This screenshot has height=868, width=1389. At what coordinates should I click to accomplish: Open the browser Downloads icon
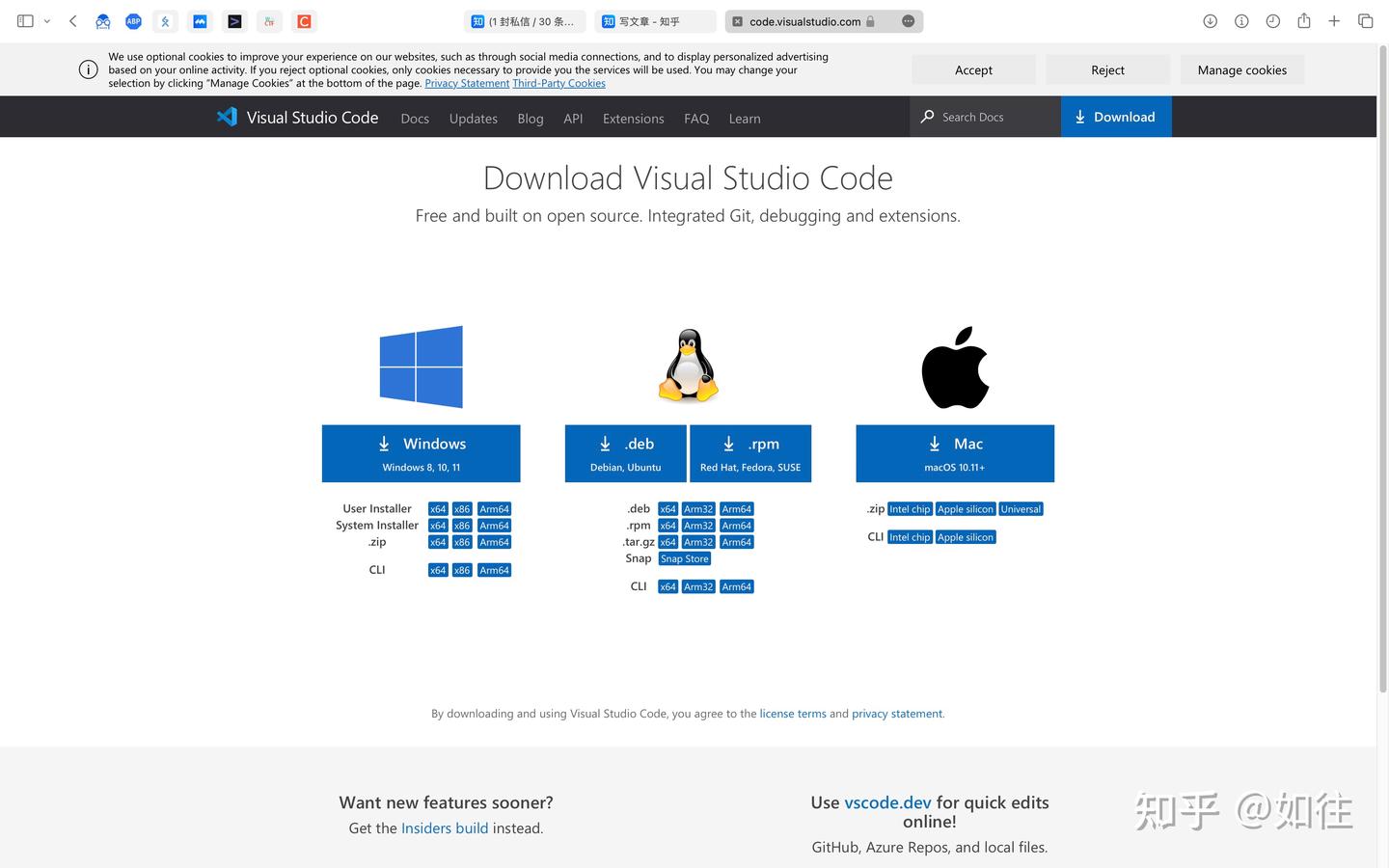tap(1209, 20)
